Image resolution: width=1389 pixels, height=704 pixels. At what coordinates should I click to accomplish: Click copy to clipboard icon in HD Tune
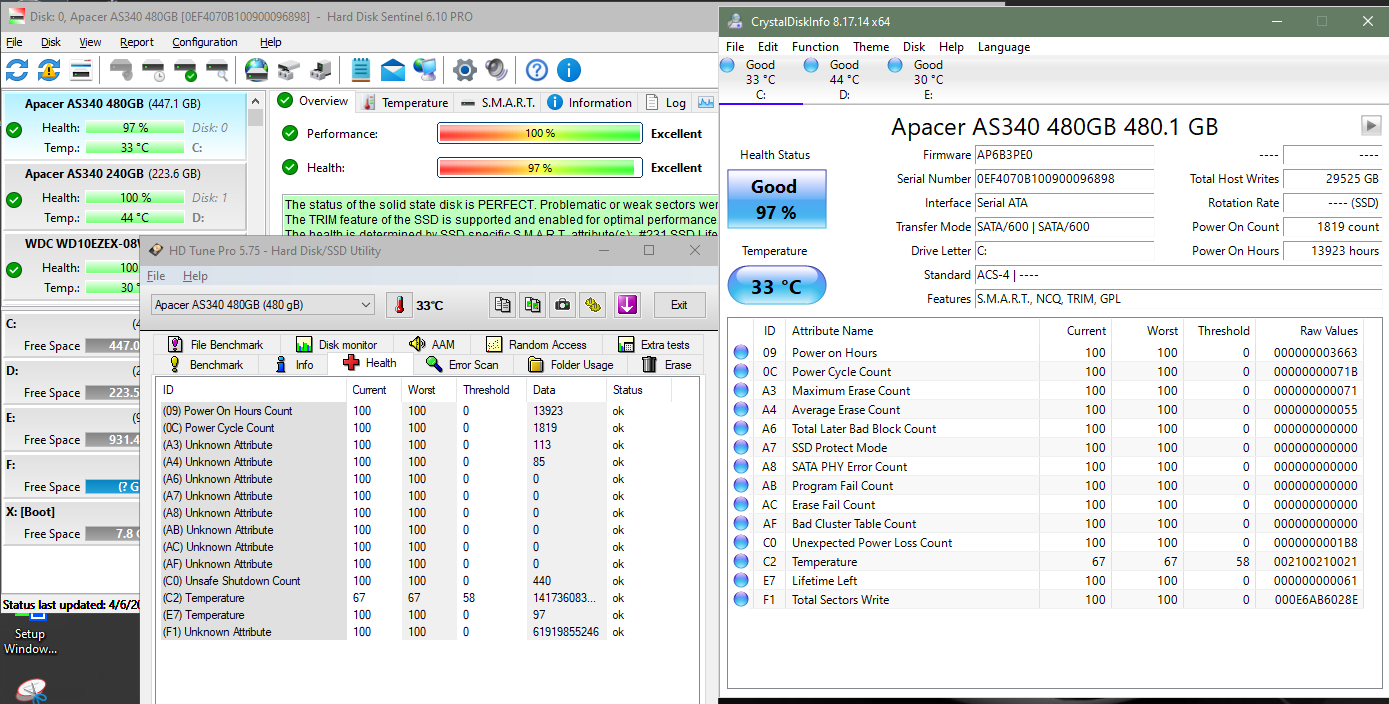point(503,305)
